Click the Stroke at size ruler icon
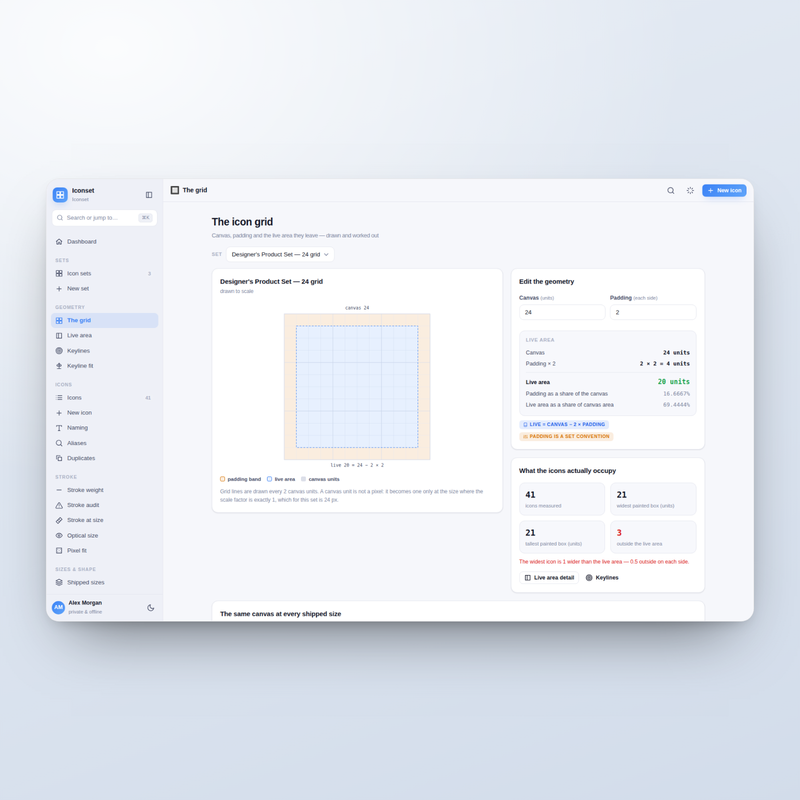The image size is (800, 800). click(x=59, y=520)
